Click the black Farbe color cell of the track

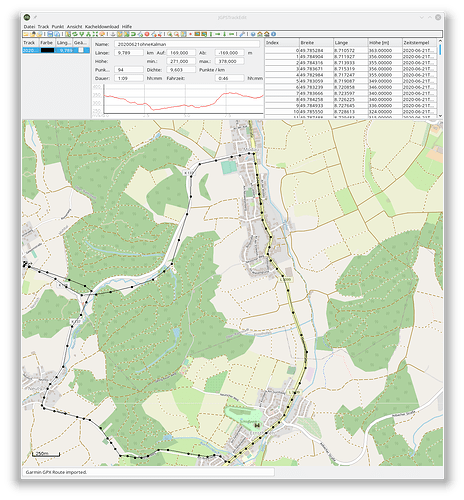(x=47, y=50)
